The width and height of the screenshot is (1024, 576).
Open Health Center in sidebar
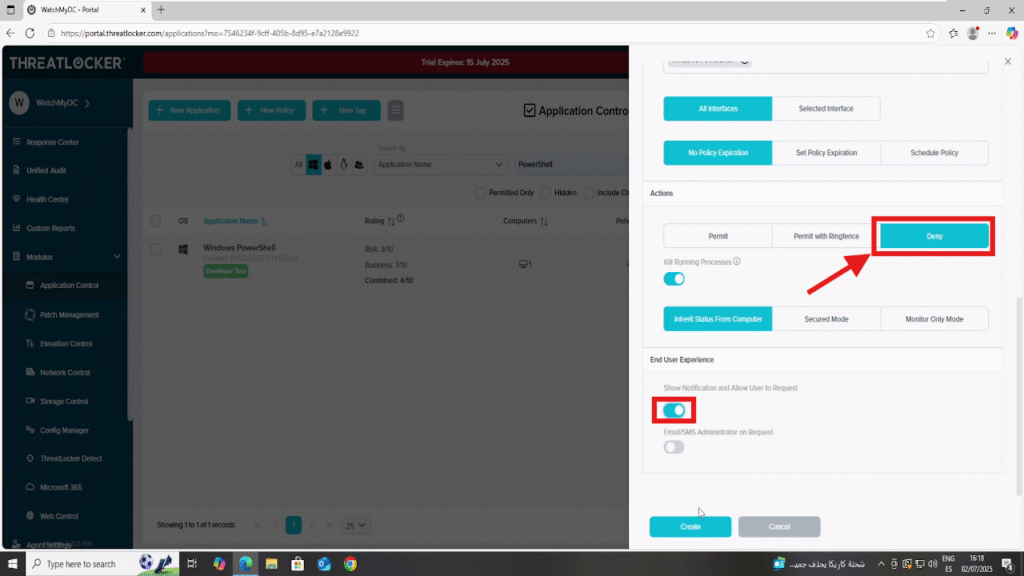(x=47, y=199)
